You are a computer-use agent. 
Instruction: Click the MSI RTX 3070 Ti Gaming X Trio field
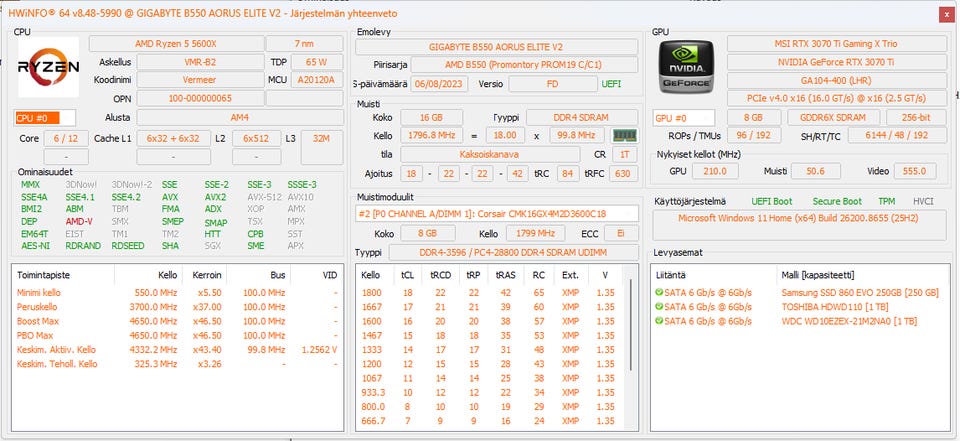[x=836, y=43]
